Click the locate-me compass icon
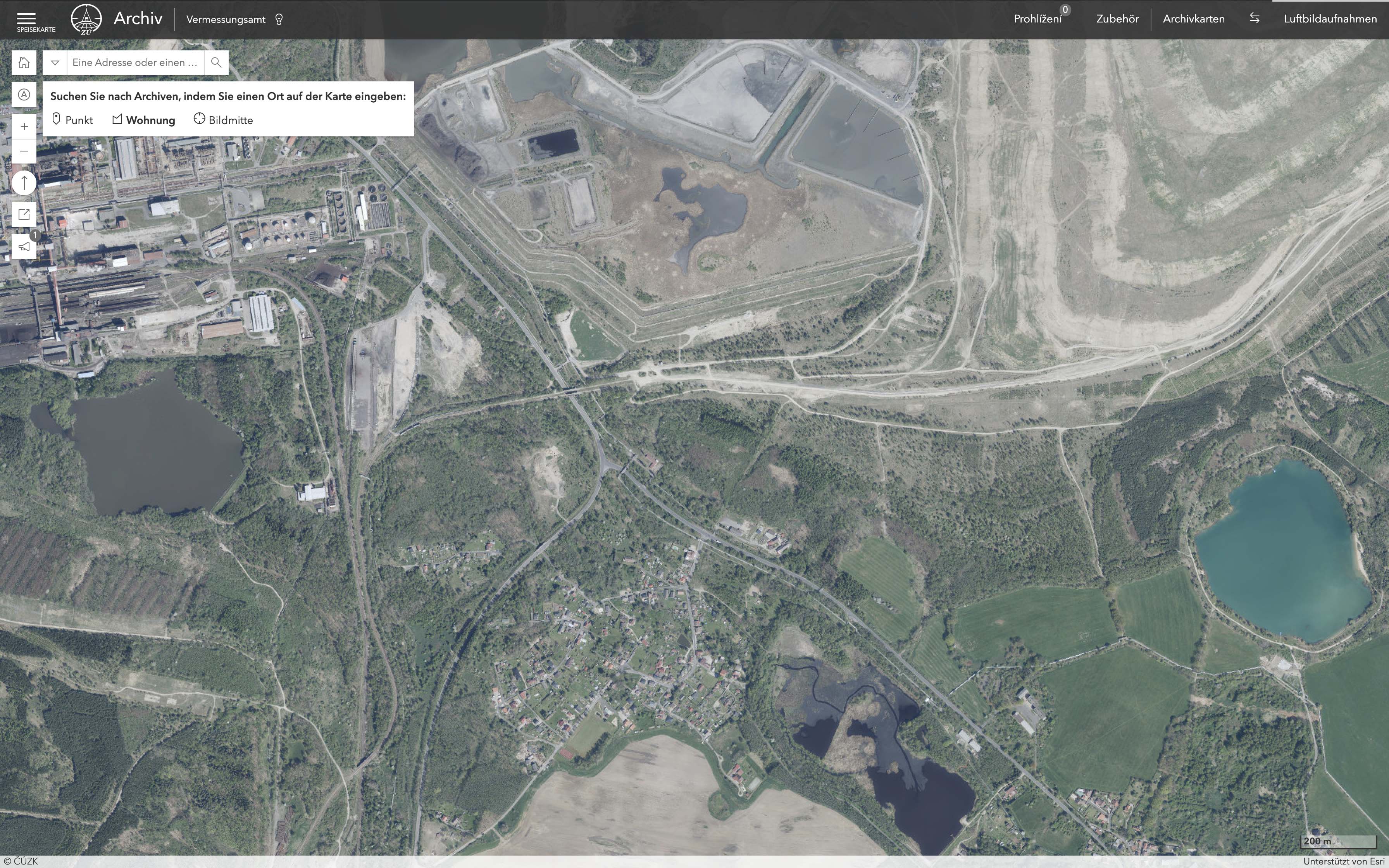 24,95
